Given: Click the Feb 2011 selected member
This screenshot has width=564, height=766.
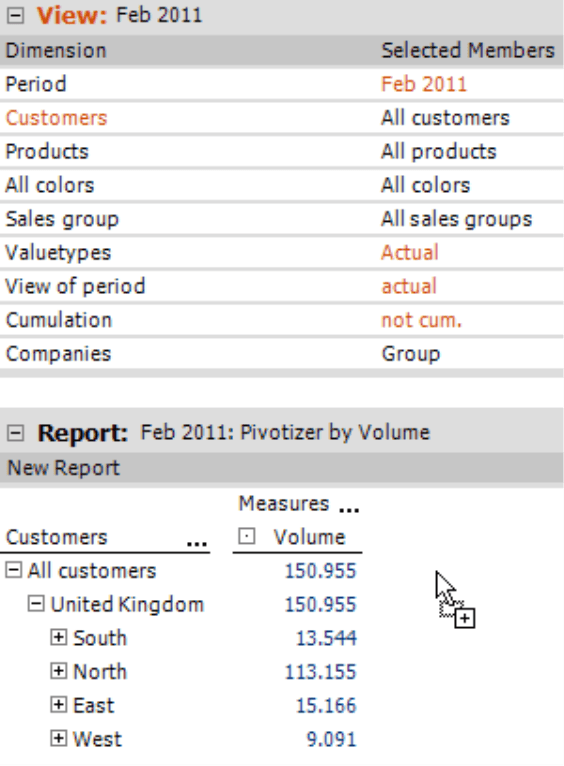Looking at the screenshot, I should 424,84.
